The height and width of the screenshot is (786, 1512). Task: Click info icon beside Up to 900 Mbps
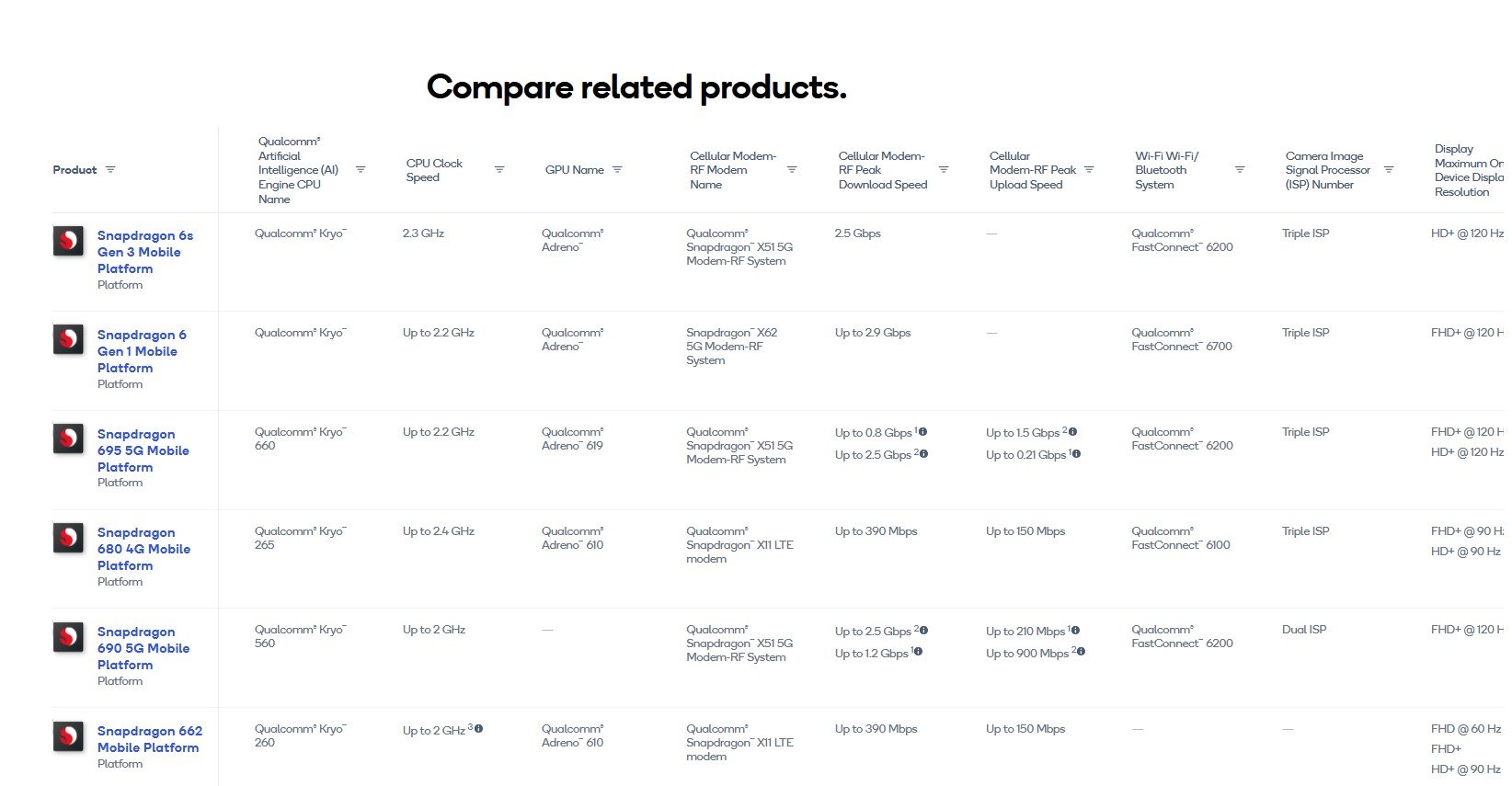coord(1081,651)
